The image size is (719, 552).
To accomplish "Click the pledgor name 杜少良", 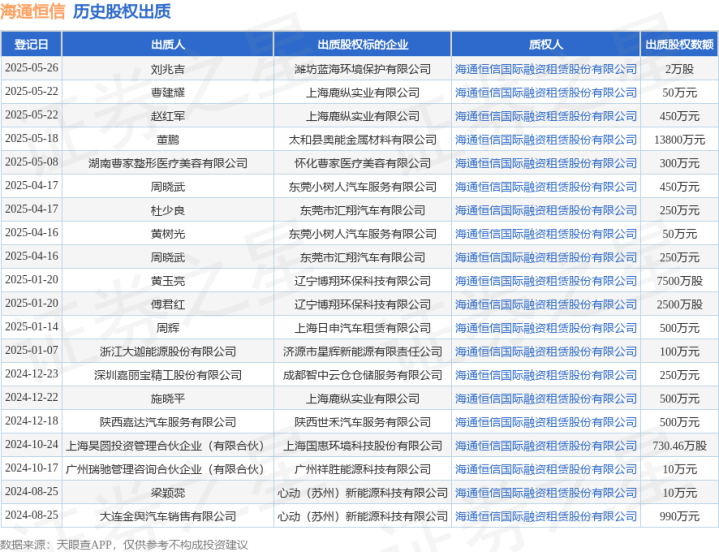I will (x=168, y=210).
